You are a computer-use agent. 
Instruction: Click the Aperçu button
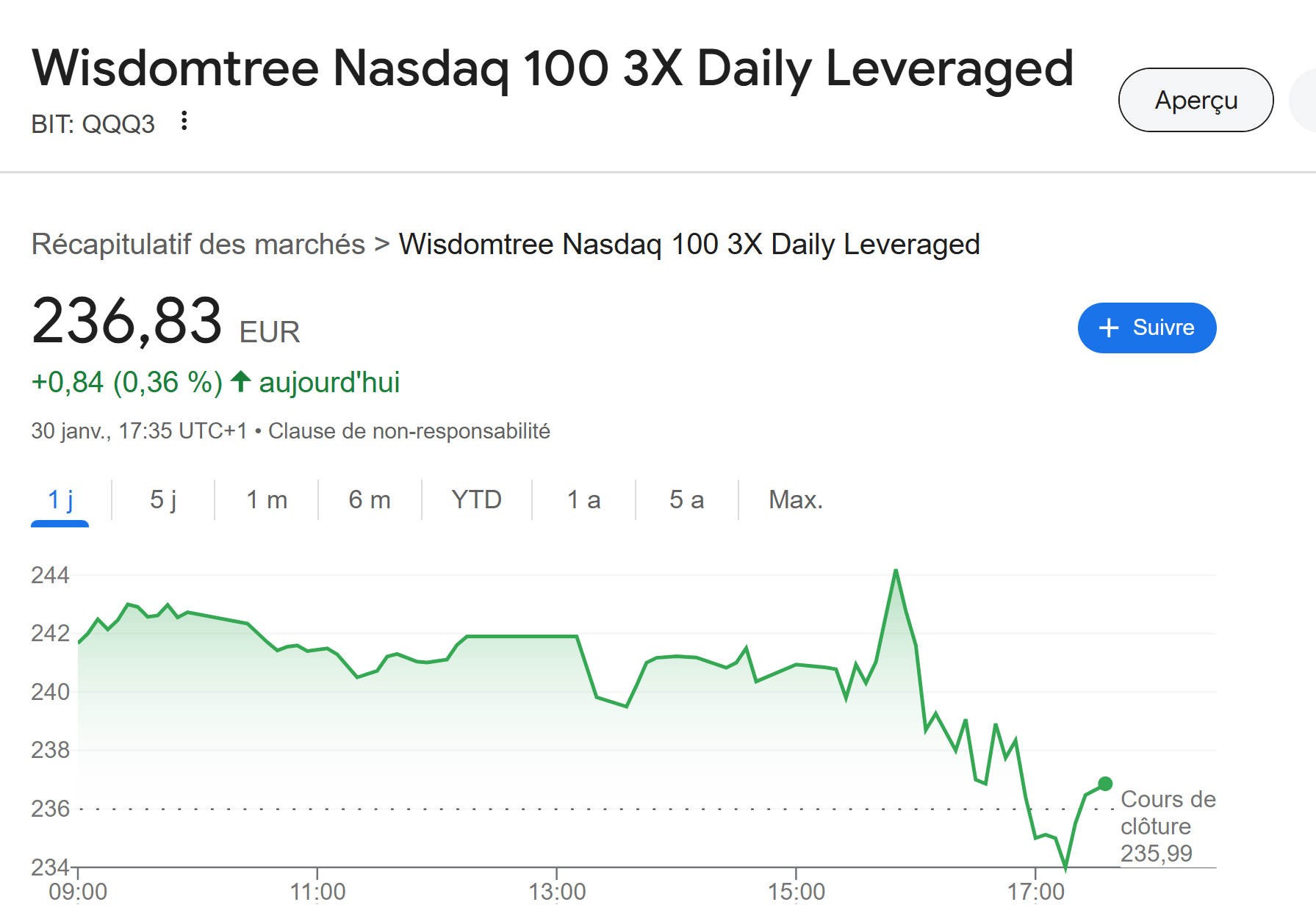click(1195, 100)
